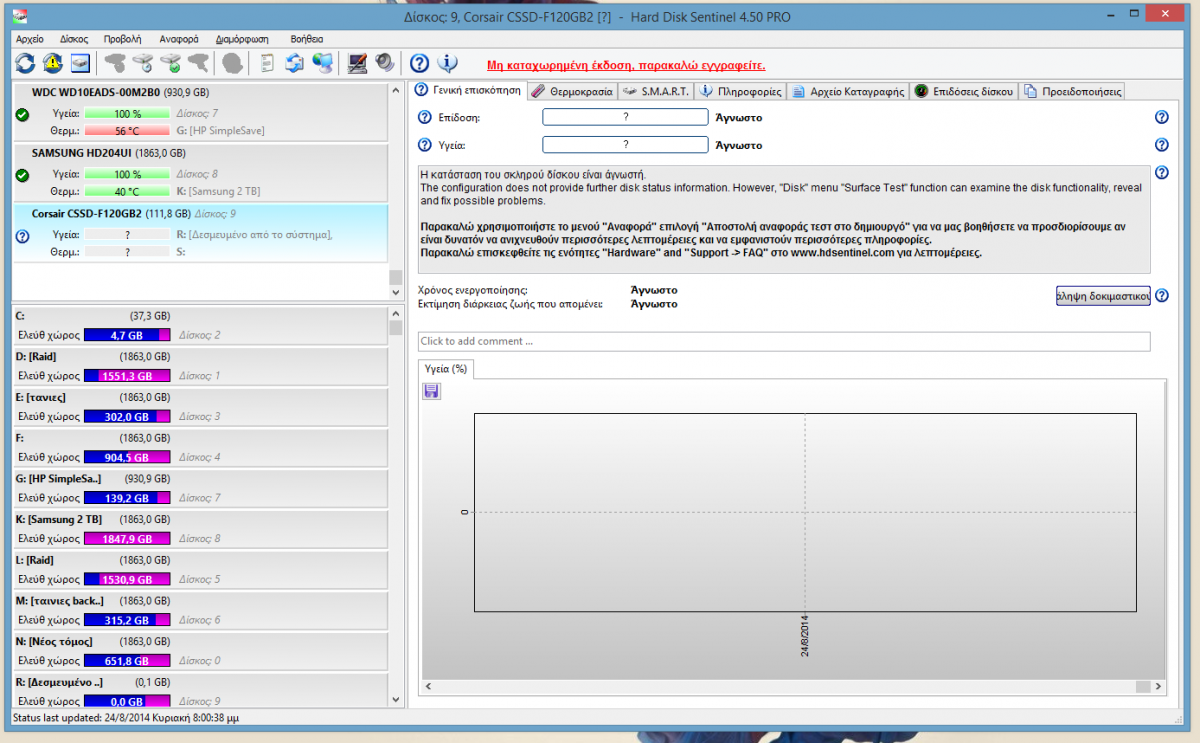1200x743 pixels.
Task: Select the D: [Raid] volume row
Action: click(199, 366)
